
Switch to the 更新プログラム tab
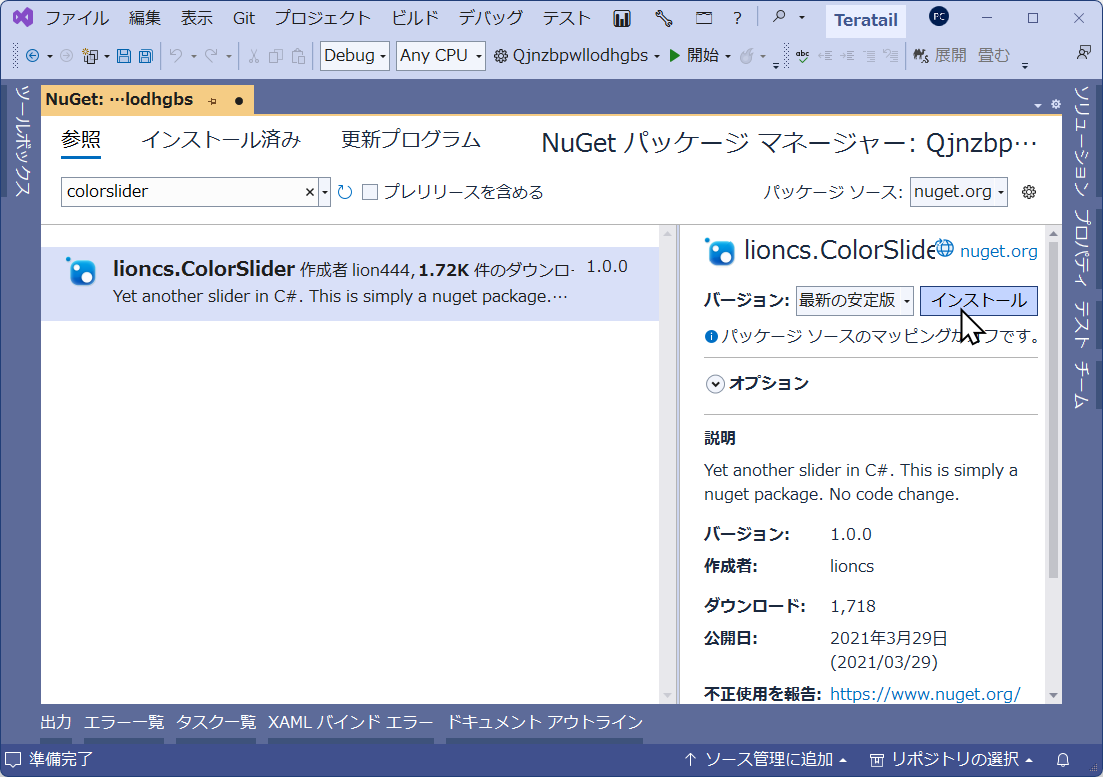[x=411, y=140]
